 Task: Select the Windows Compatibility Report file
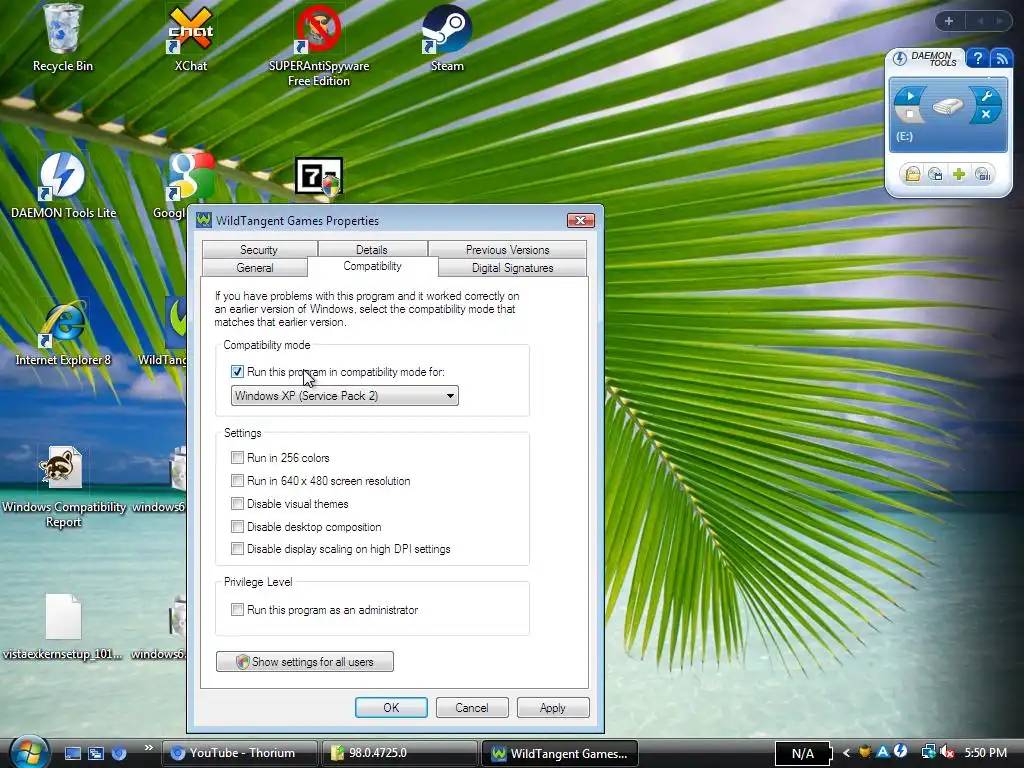click(x=63, y=487)
